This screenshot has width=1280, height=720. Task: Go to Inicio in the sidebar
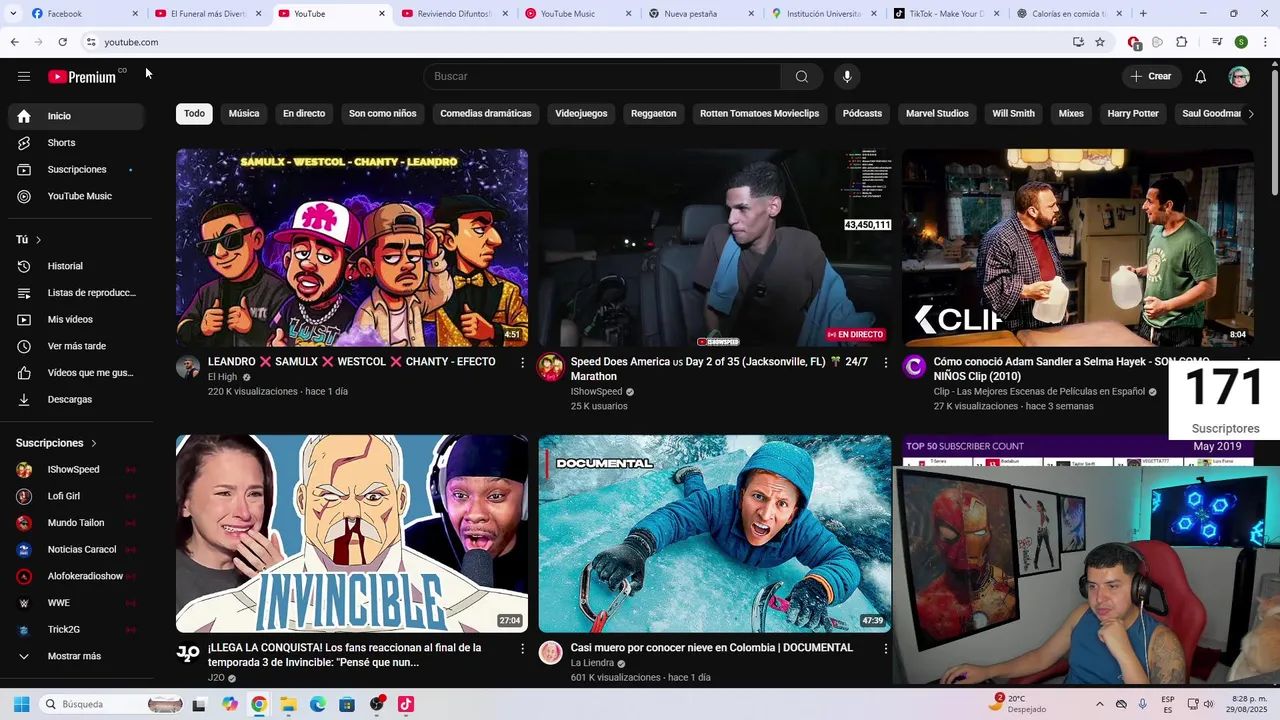click(76, 116)
